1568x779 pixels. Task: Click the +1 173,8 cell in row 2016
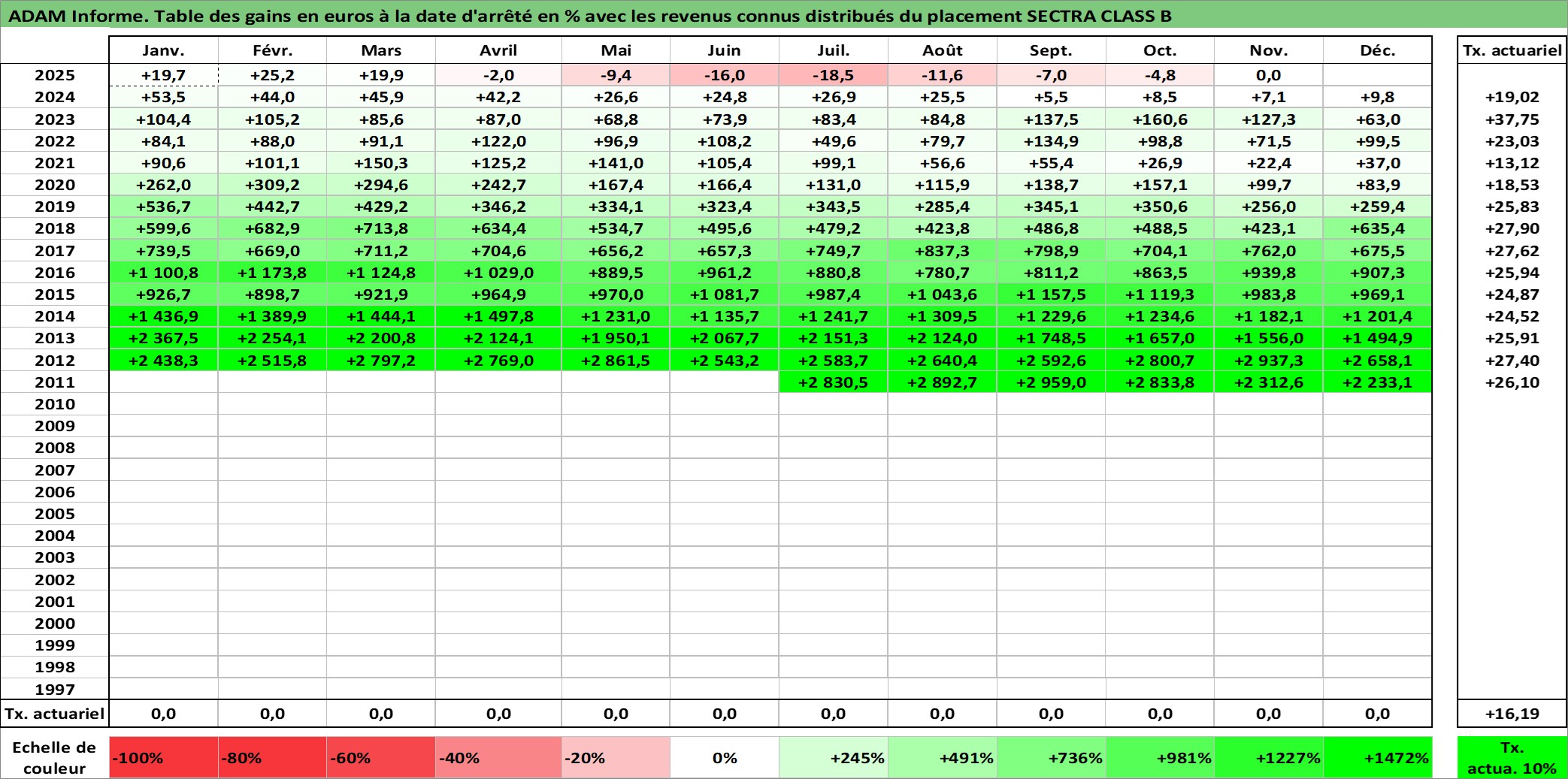pyautogui.click(x=272, y=273)
